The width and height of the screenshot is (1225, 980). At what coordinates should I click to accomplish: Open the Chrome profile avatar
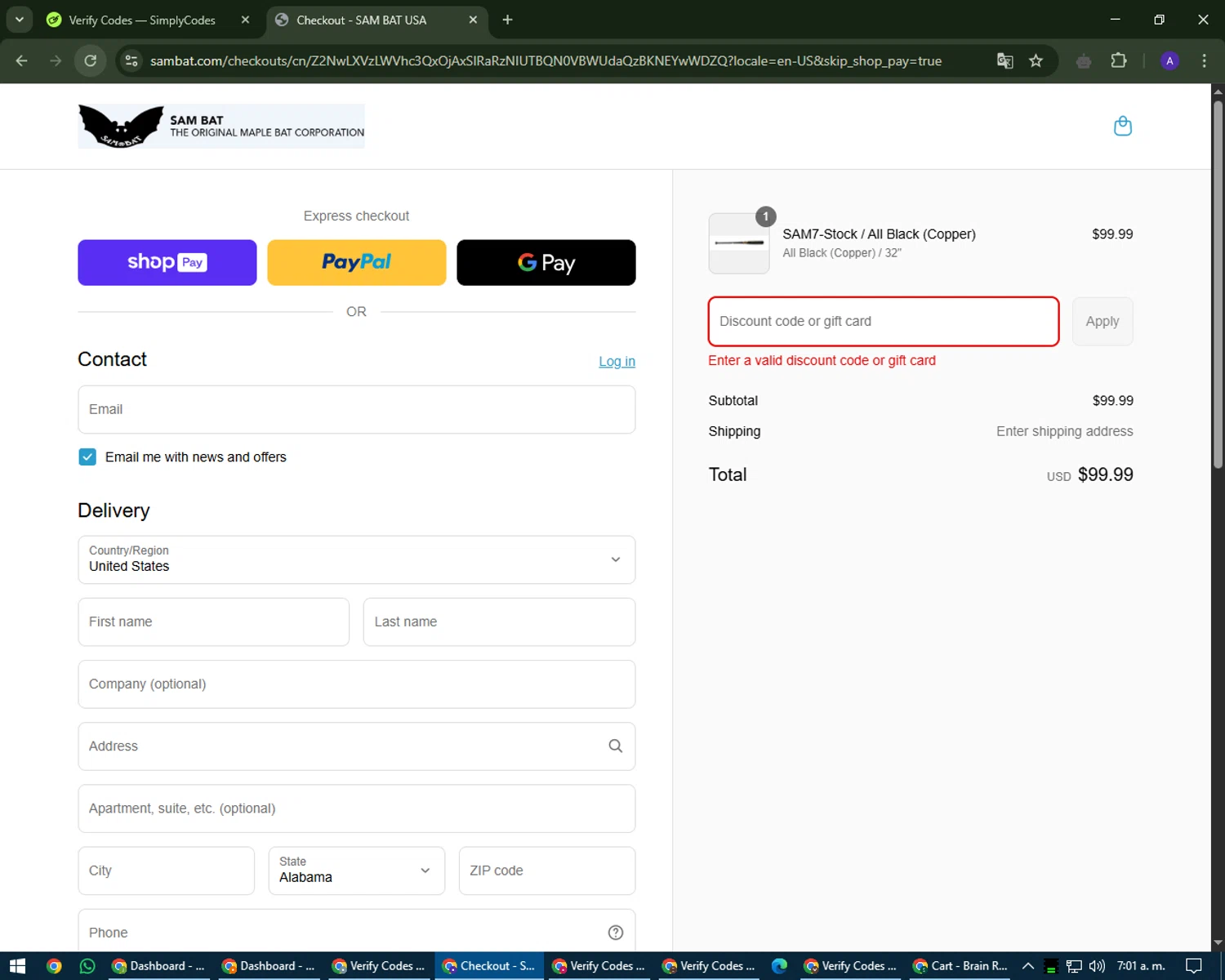pyautogui.click(x=1169, y=60)
